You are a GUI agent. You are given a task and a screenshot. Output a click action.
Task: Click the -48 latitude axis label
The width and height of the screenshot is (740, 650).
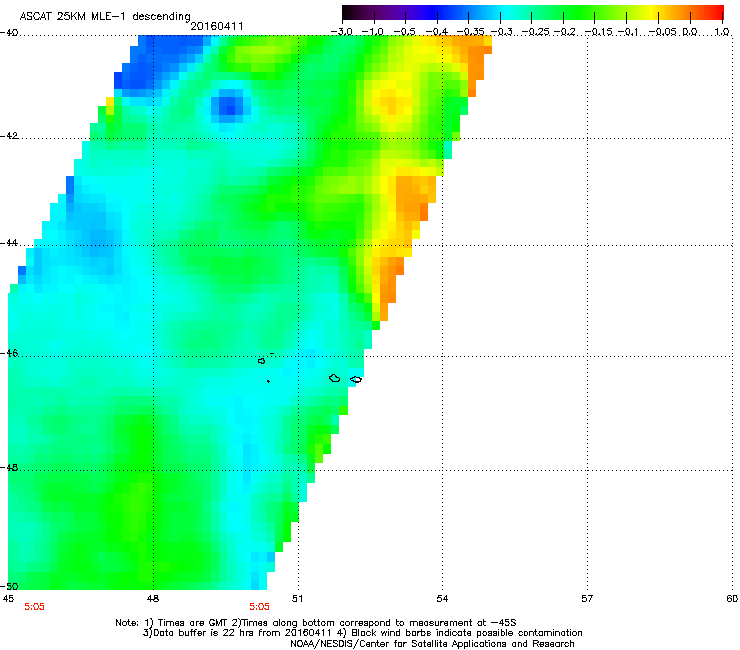coord(9,467)
